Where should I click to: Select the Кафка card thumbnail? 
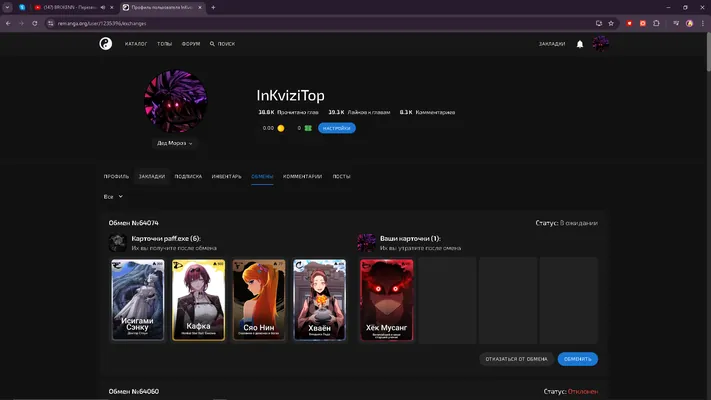coord(198,300)
